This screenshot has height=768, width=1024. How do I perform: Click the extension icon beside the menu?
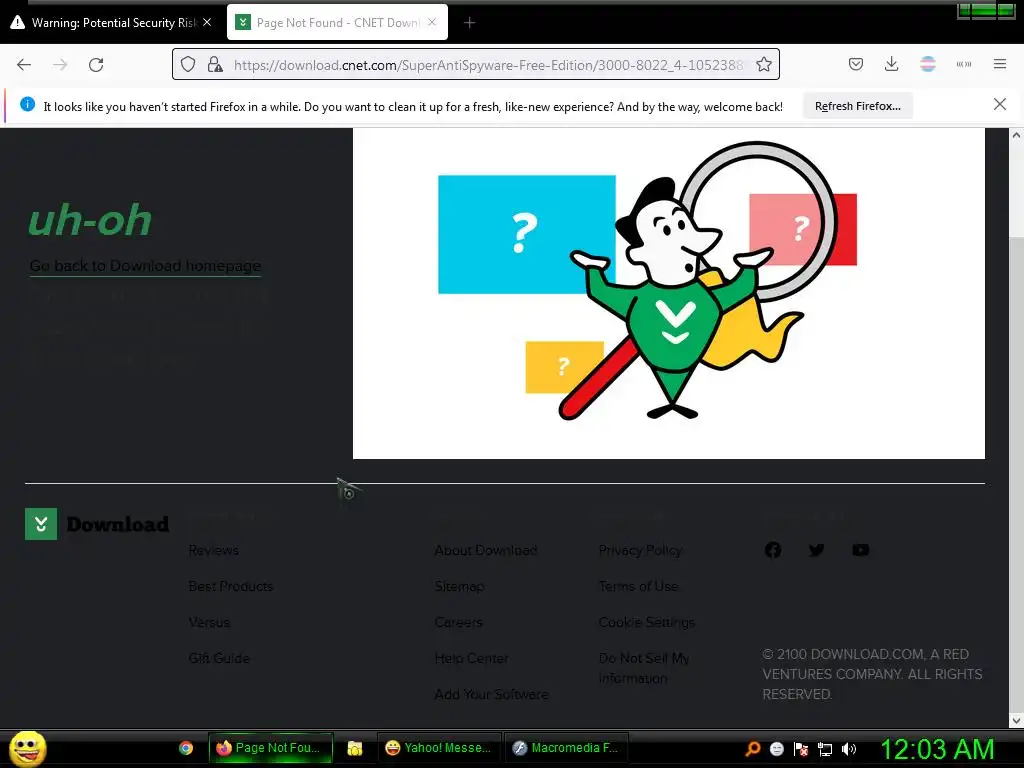point(964,64)
